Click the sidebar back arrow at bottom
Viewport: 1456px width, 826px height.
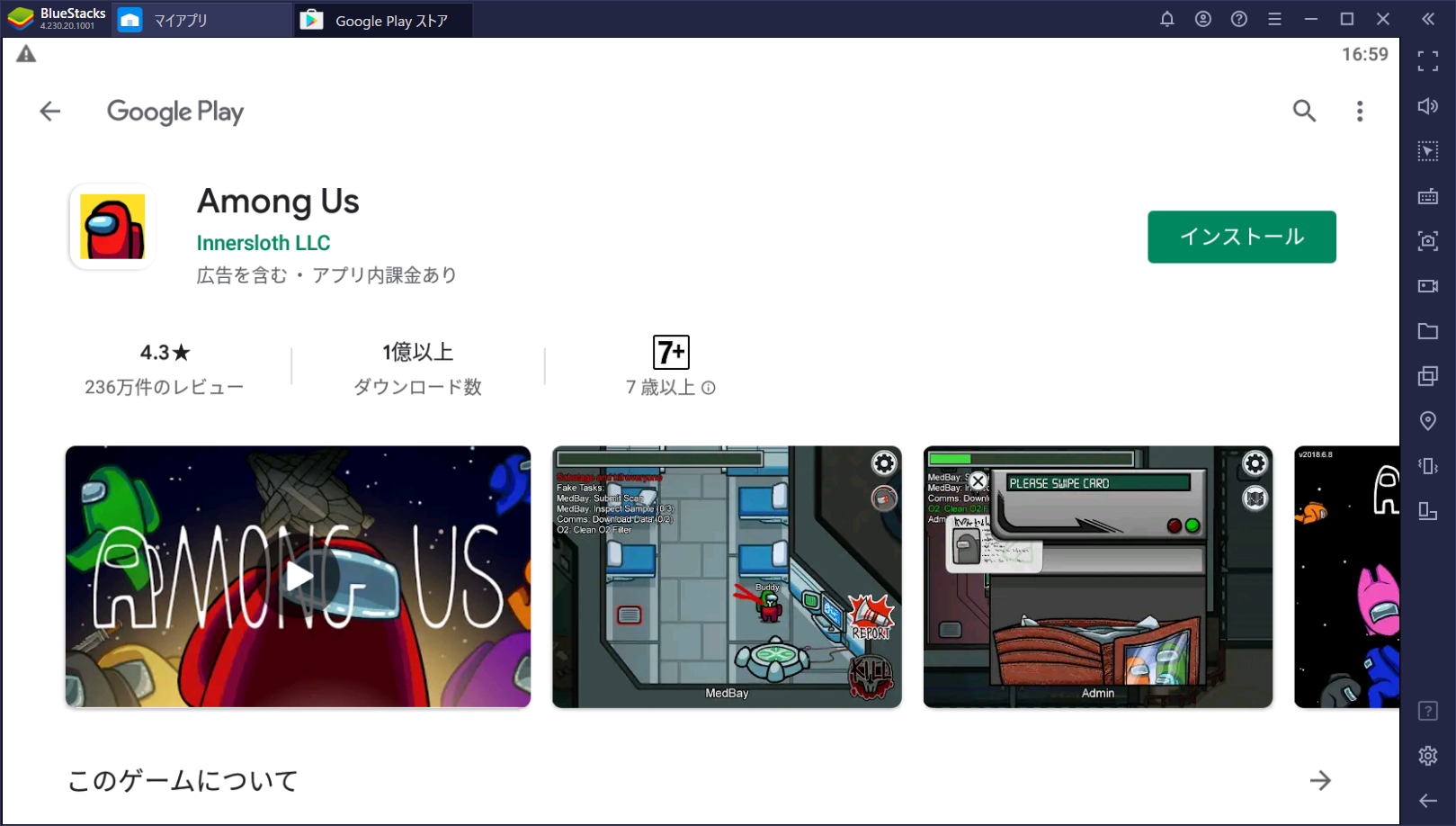point(1428,801)
